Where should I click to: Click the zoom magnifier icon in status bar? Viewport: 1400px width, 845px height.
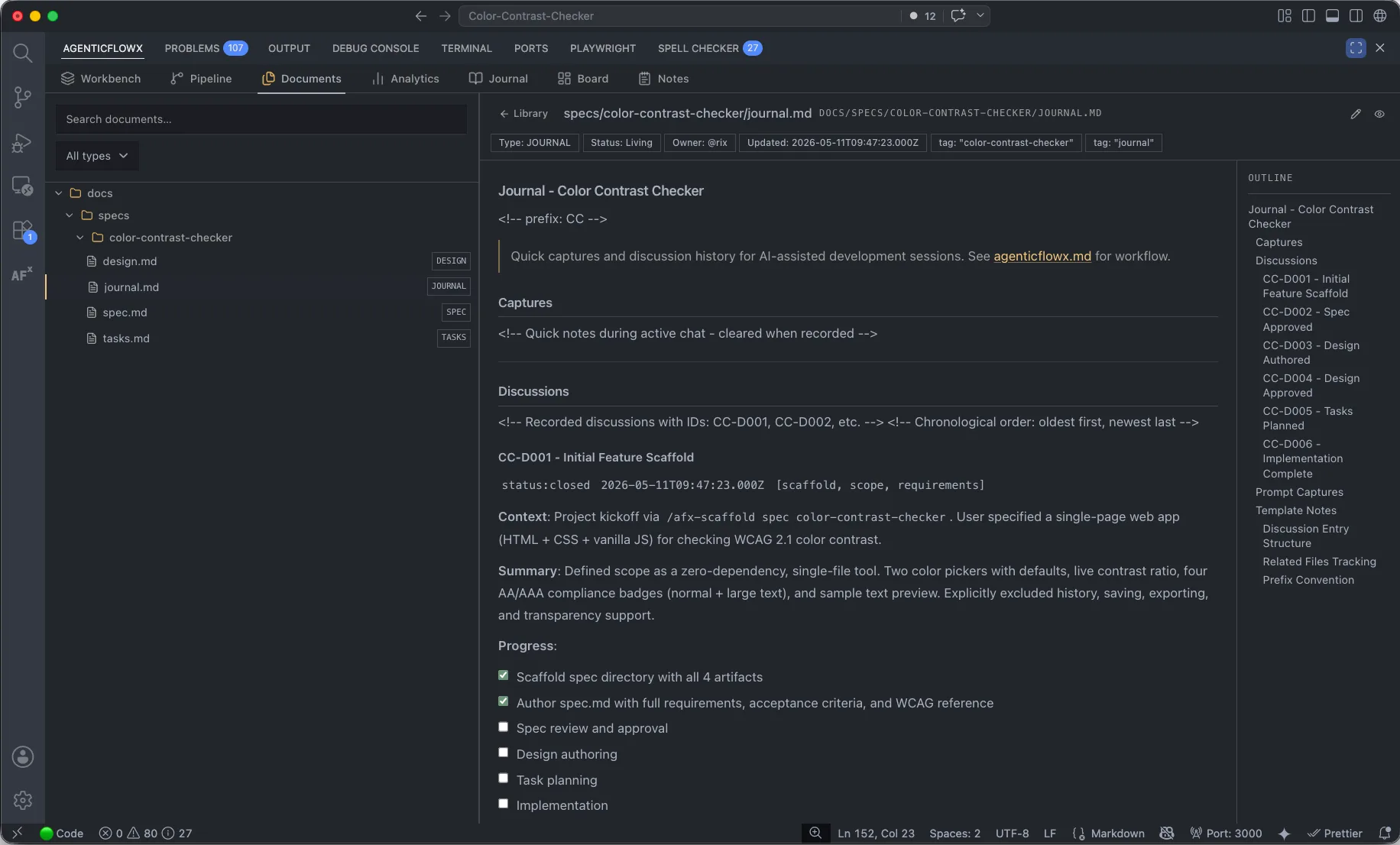tap(815, 833)
